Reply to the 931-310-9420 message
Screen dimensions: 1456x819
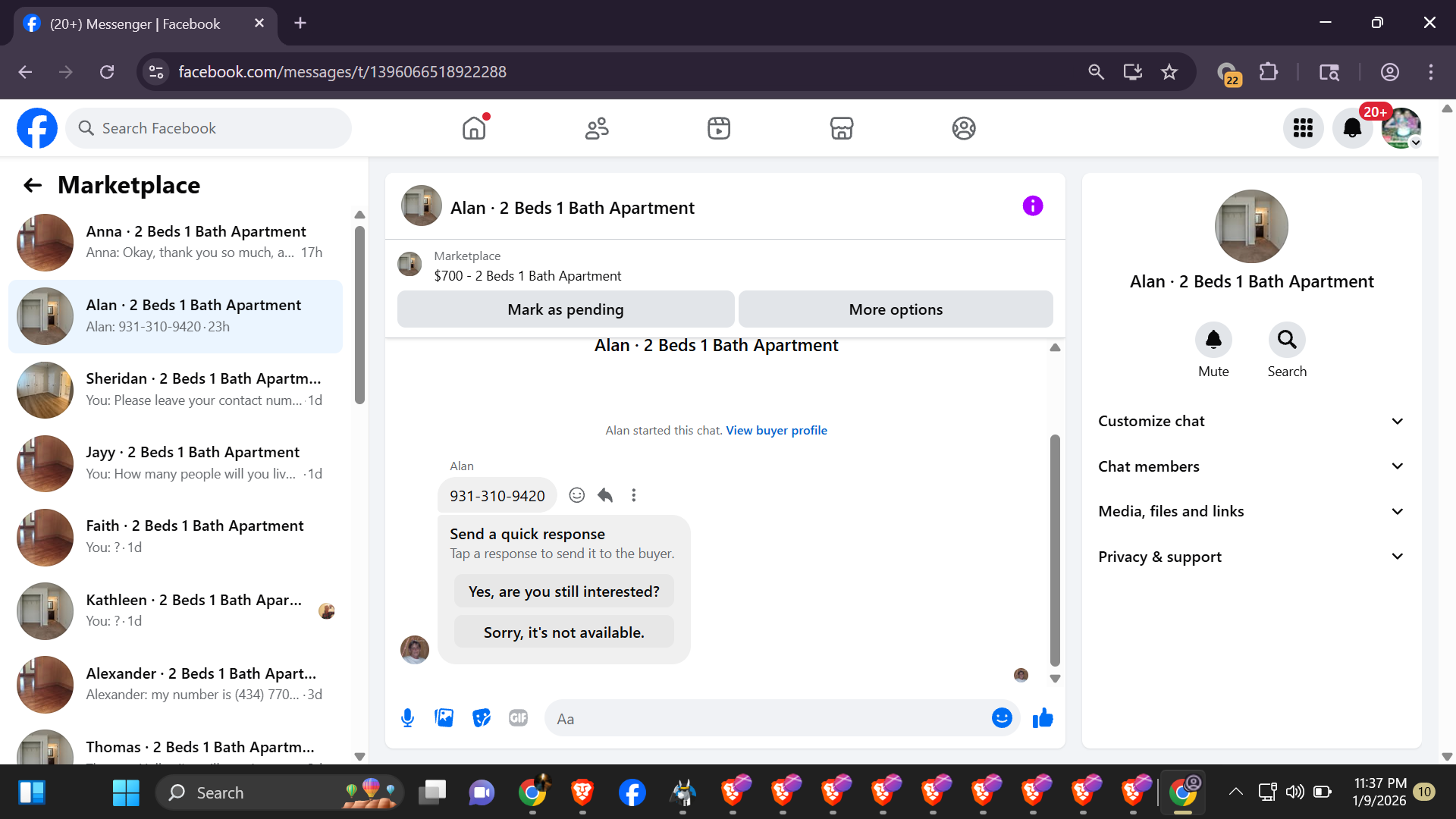[x=605, y=495]
